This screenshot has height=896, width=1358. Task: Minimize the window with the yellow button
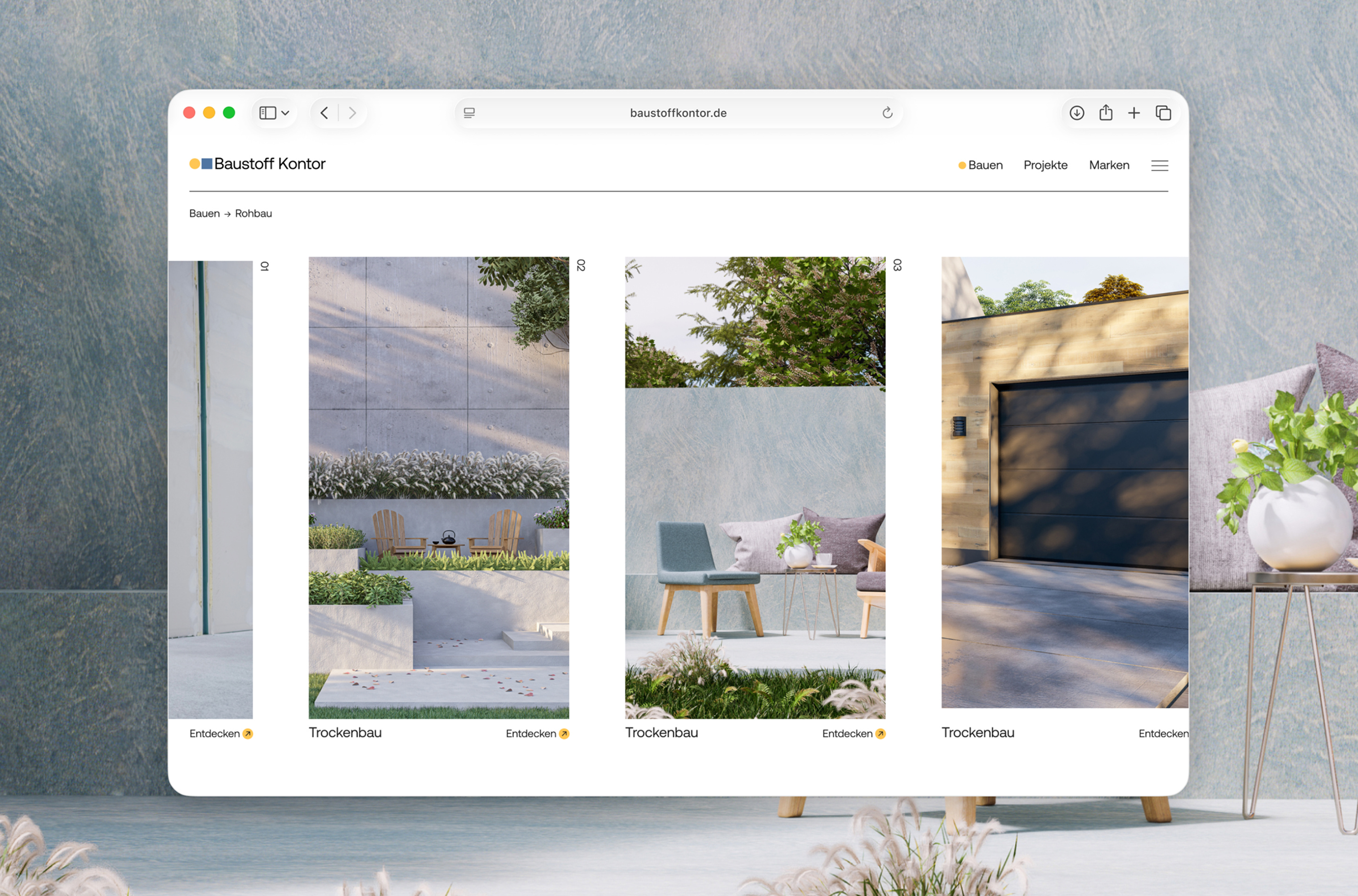(x=209, y=113)
